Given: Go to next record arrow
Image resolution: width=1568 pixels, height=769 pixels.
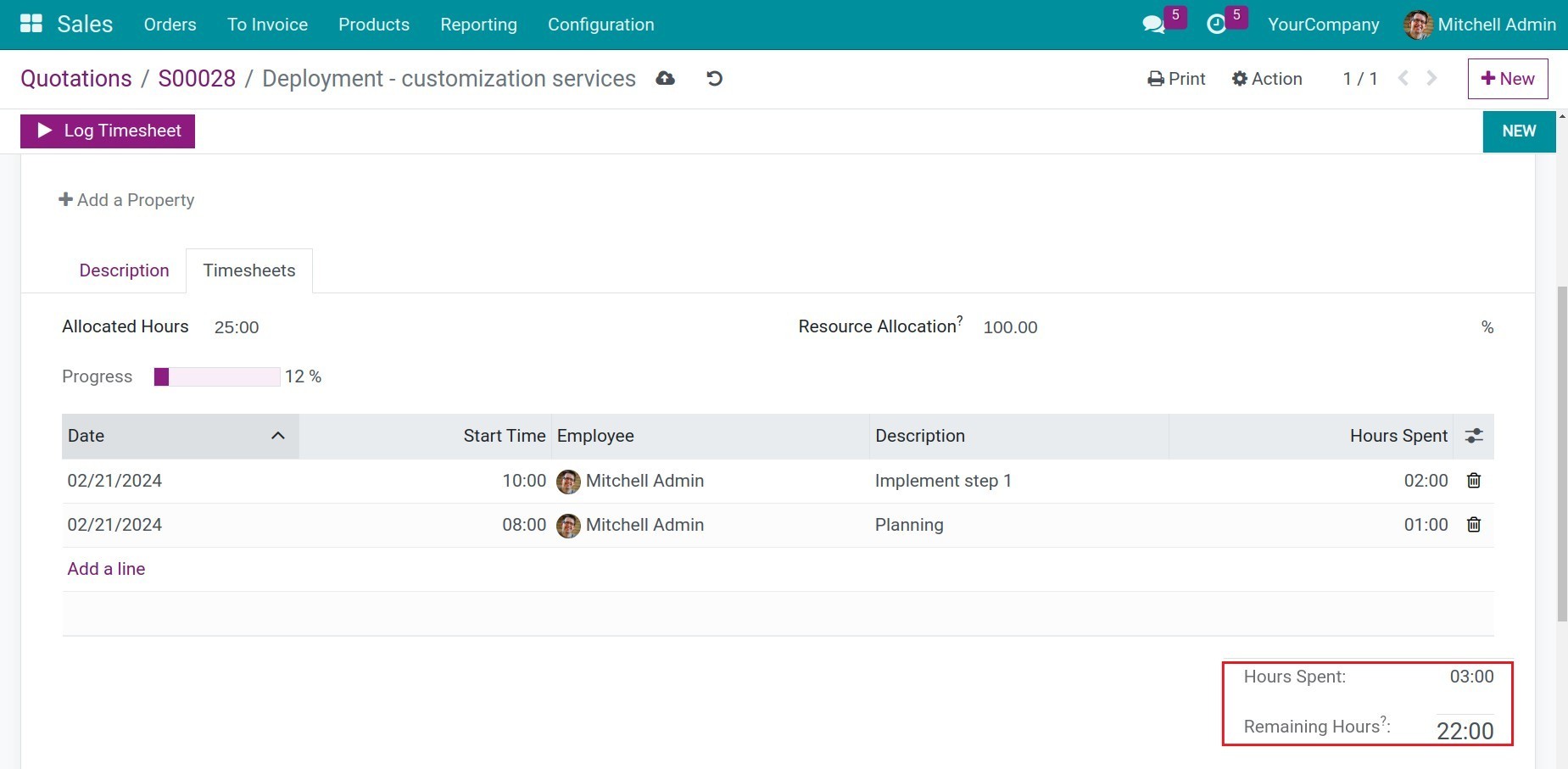Looking at the screenshot, I should [1432, 78].
